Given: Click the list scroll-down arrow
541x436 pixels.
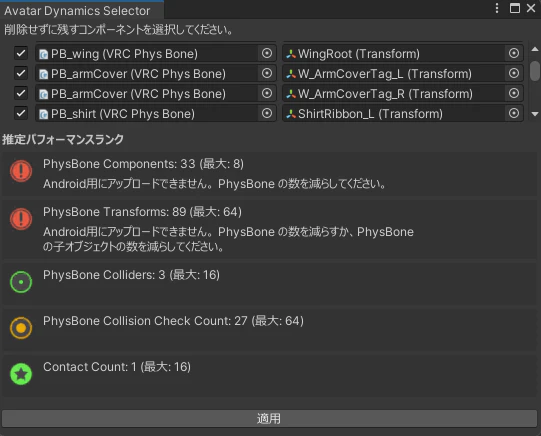Looking at the screenshot, I should click(535, 114).
